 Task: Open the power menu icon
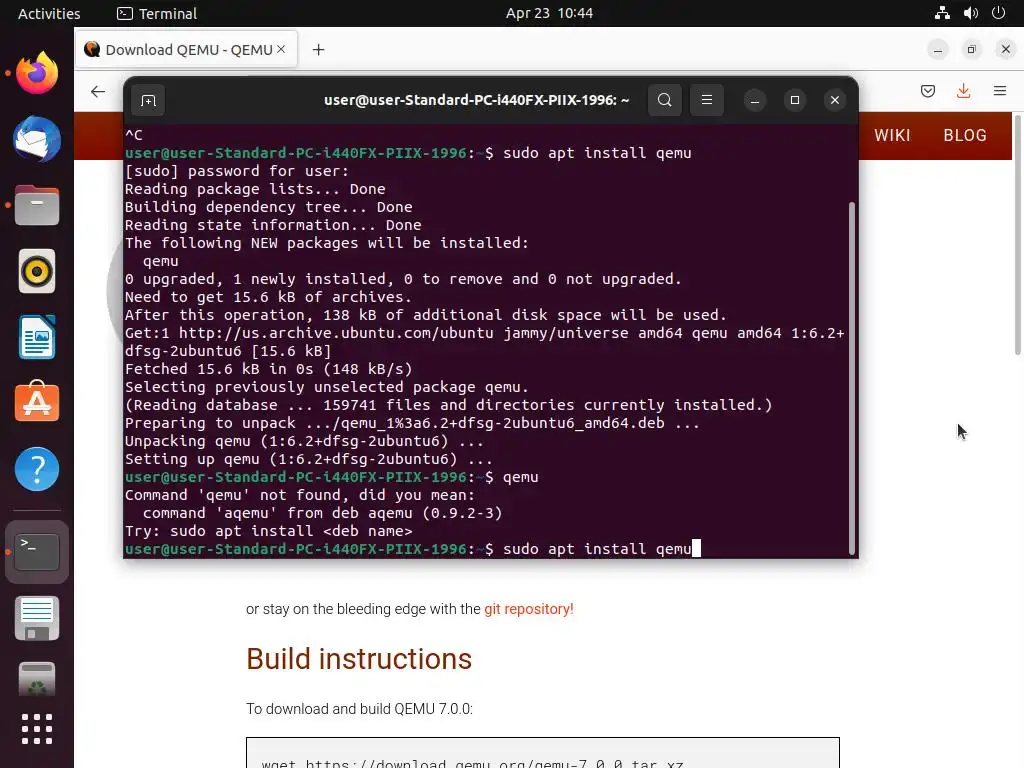(998, 13)
